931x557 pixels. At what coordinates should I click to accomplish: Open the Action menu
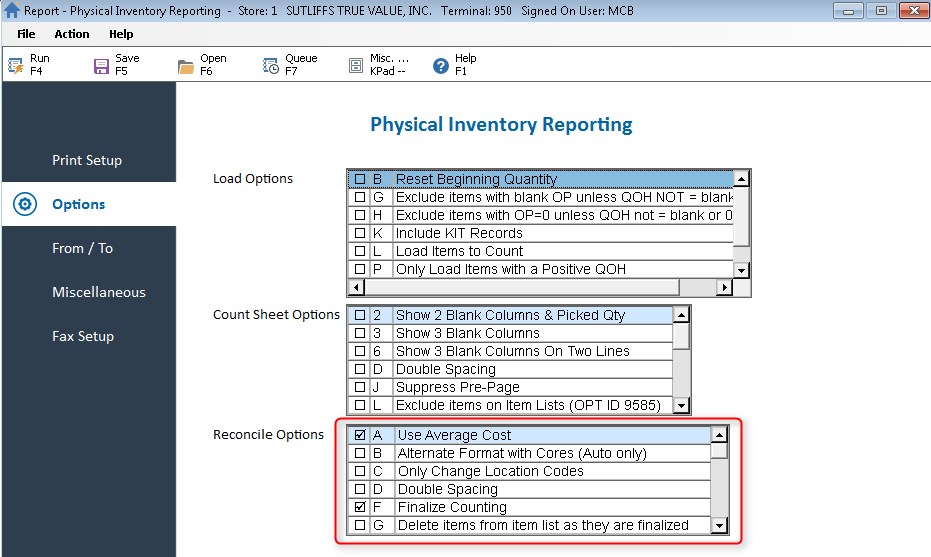click(x=72, y=34)
